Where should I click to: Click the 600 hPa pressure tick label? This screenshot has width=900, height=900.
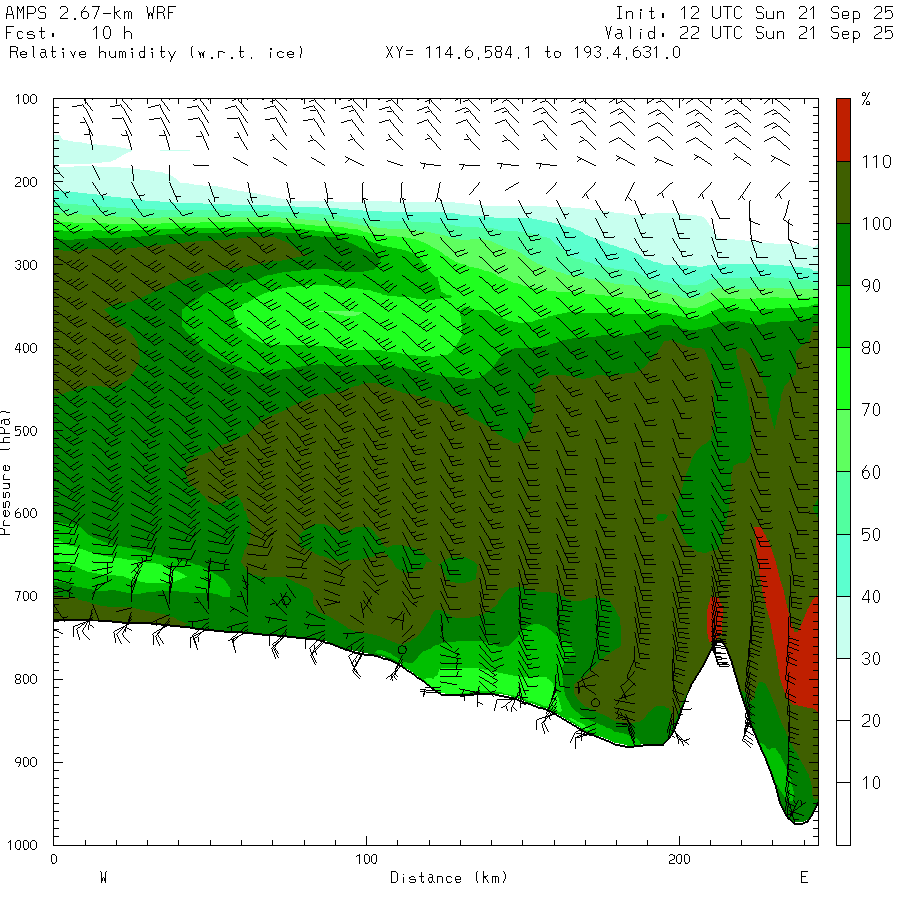coord(26,513)
